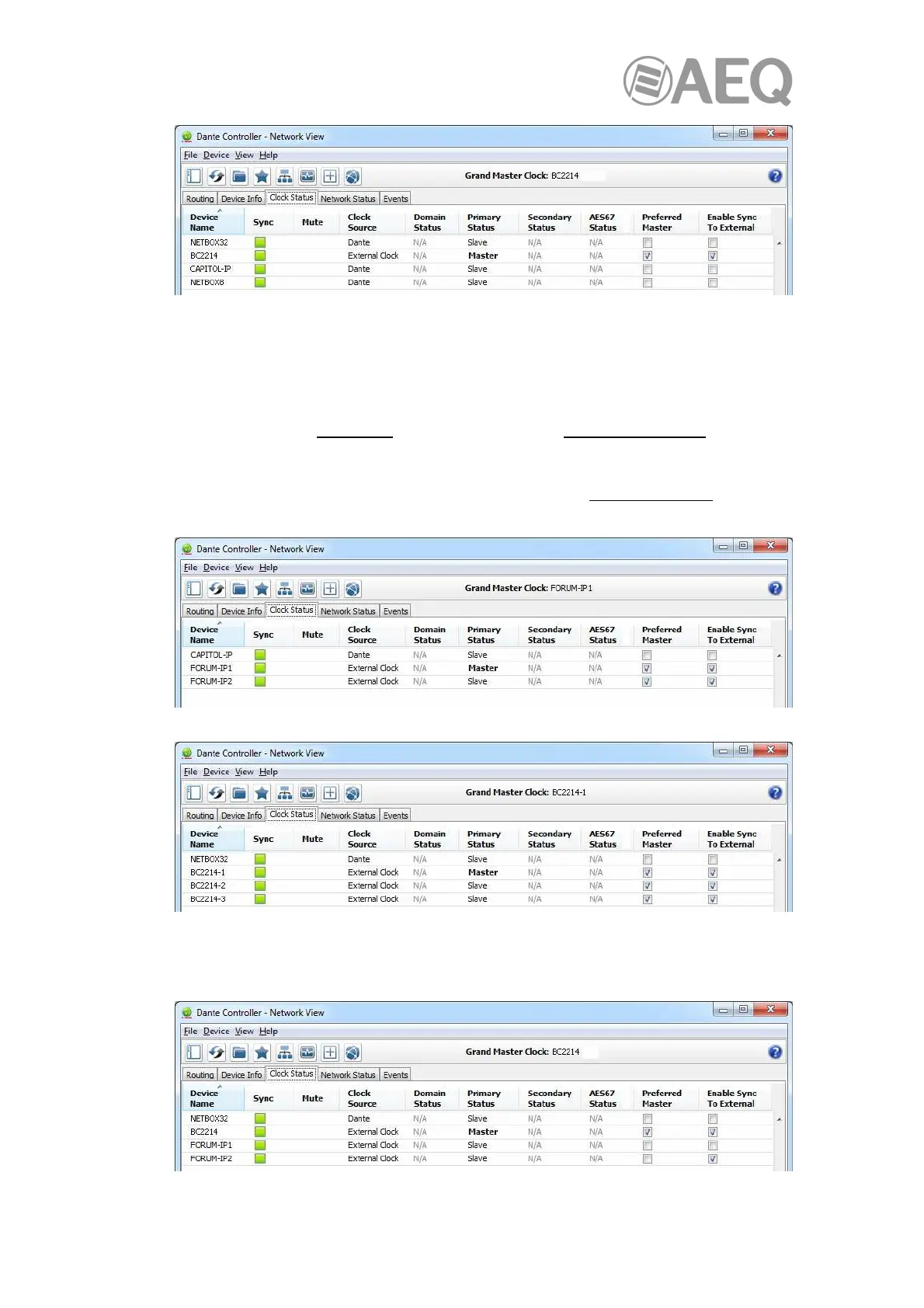Click 'Grand Master Clock: FORUM-IP1' label
This screenshot has height=1308, width=924.
coord(529,588)
